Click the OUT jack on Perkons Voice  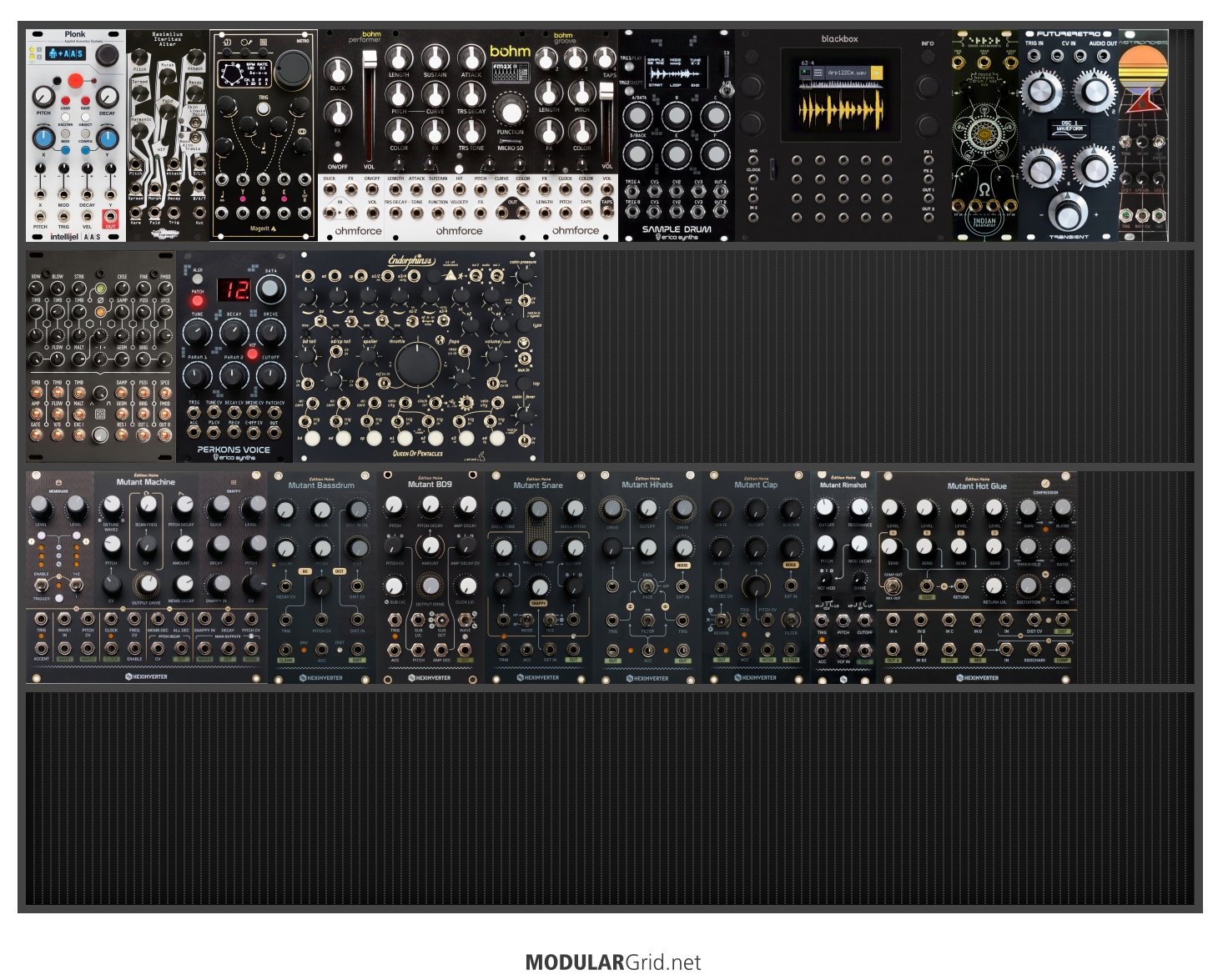[x=274, y=433]
